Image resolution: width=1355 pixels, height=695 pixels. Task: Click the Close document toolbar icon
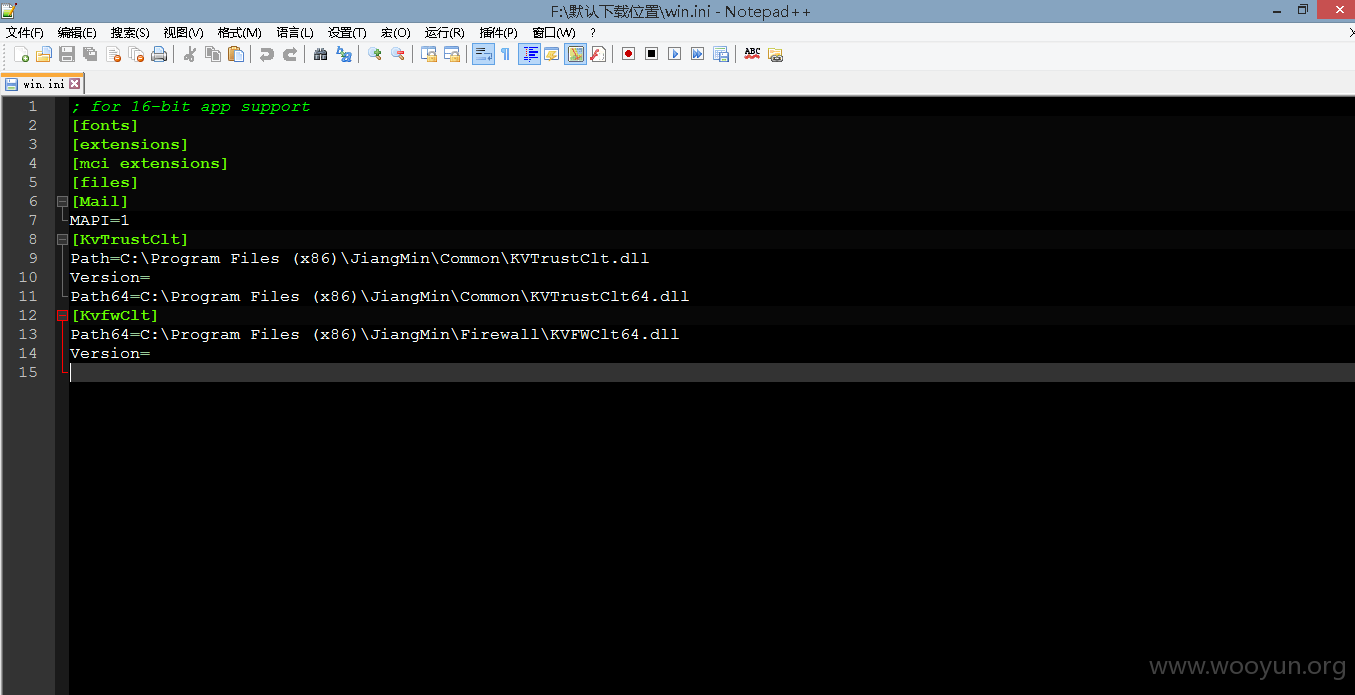(113, 54)
